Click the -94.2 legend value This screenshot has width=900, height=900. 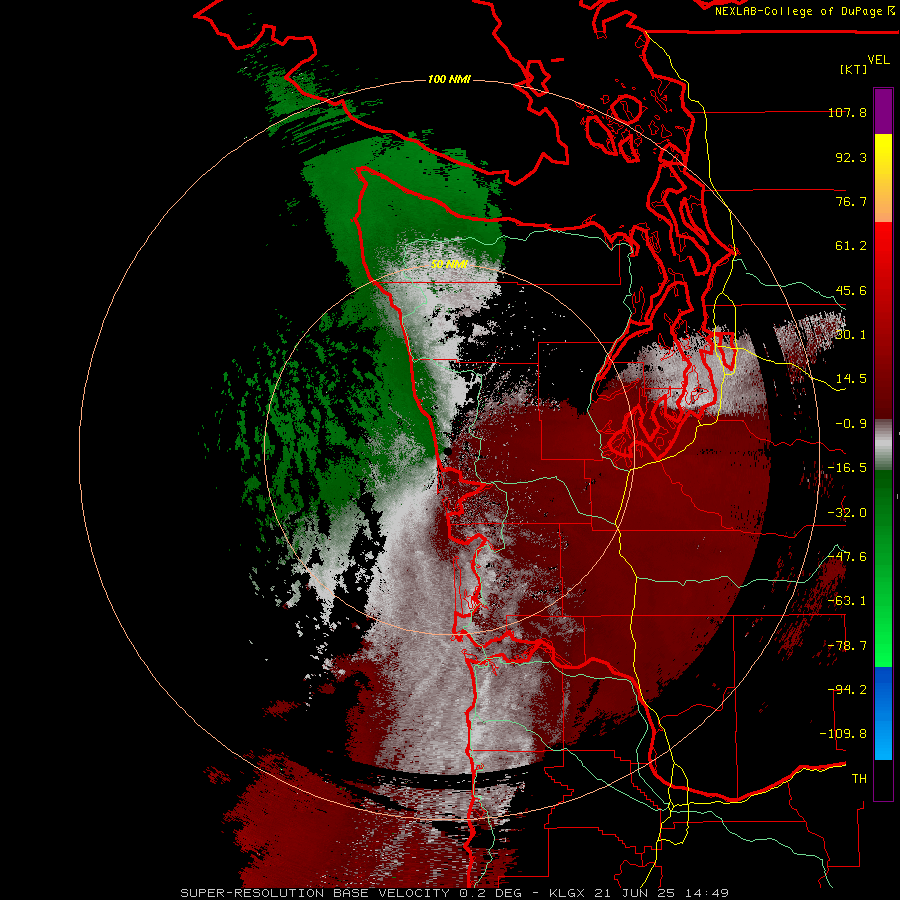(847, 690)
